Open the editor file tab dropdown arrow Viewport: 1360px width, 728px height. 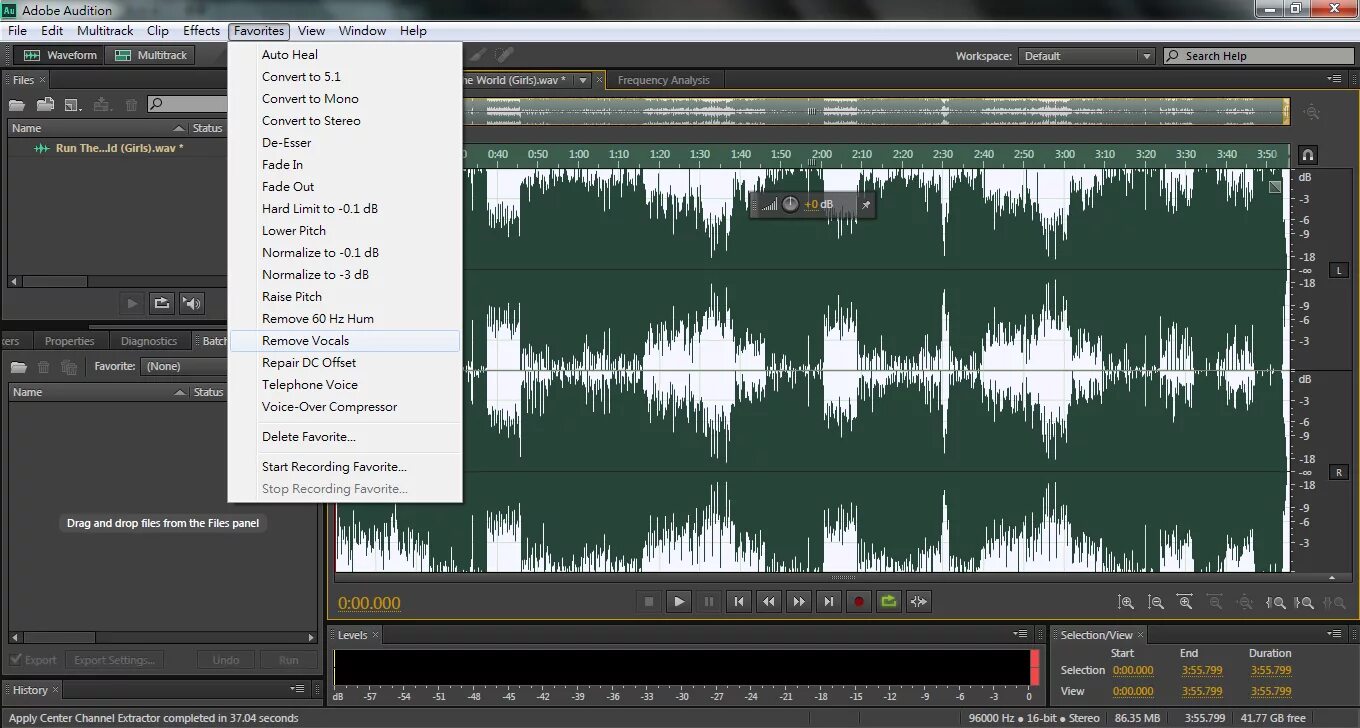[x=583, y=80]
